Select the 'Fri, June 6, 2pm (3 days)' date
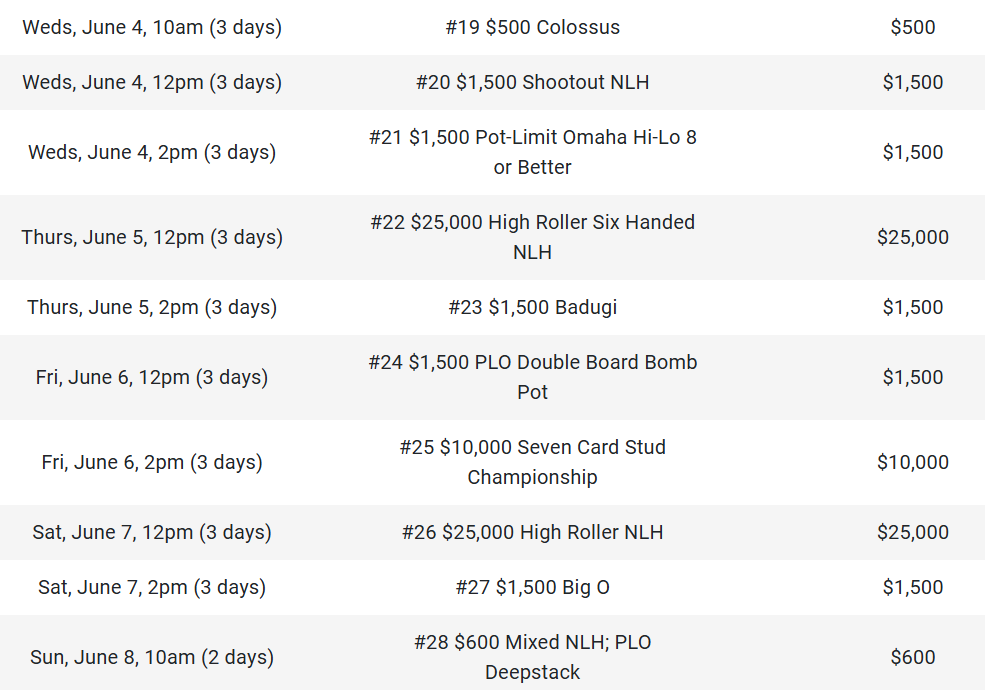Viewport: 985px width, 690px height. (x=152, y=462)
